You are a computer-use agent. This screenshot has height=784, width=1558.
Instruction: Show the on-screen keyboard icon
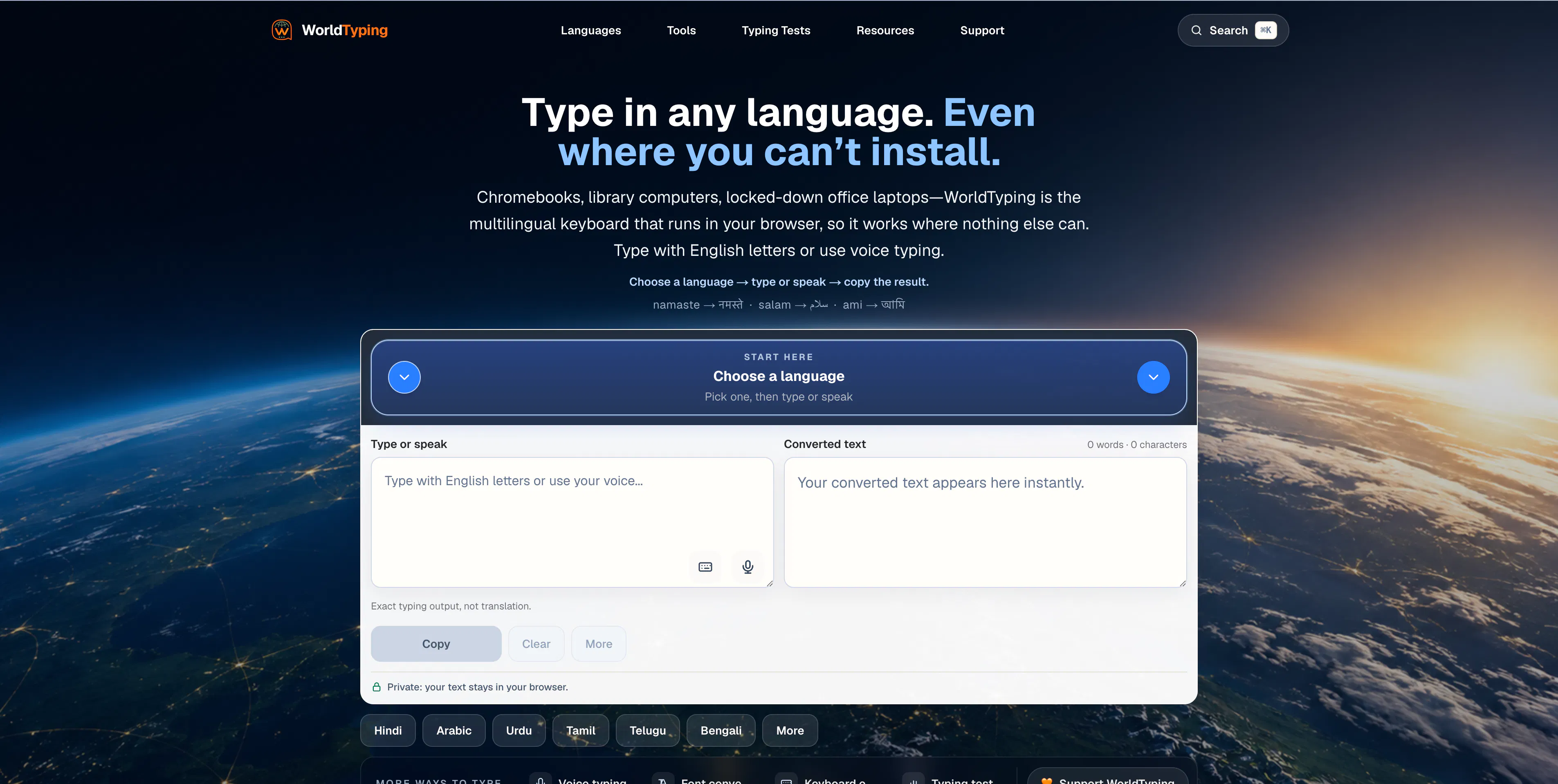705,567
